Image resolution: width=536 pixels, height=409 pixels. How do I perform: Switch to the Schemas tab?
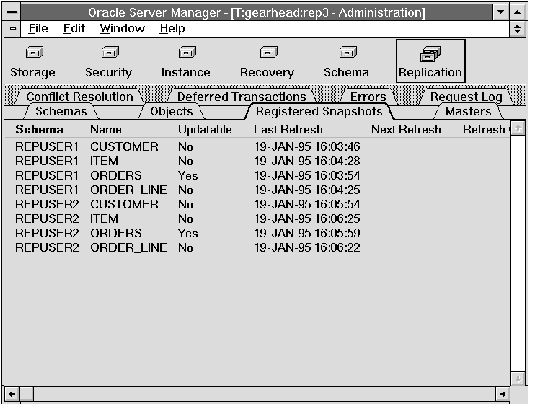pyautogui.click(x=61, y=111)
